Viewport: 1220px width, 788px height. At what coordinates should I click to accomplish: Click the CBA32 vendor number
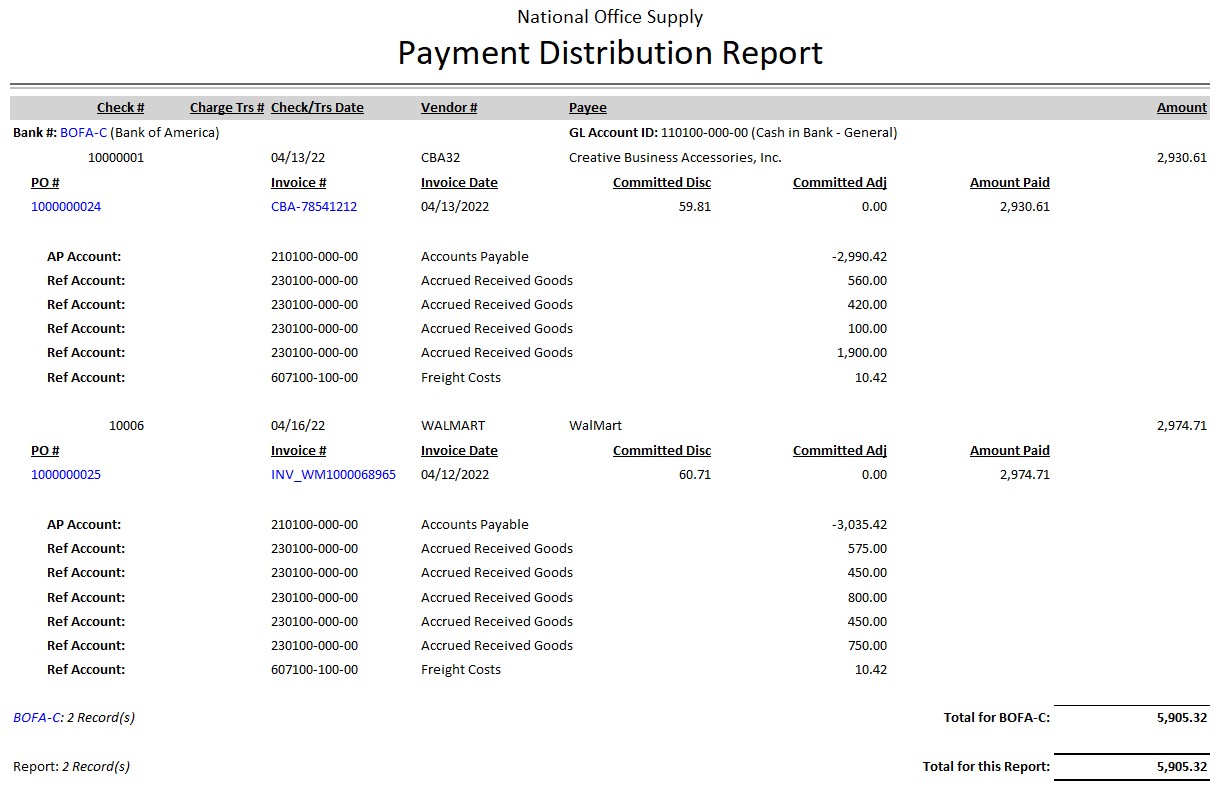(x=440, y=157)
